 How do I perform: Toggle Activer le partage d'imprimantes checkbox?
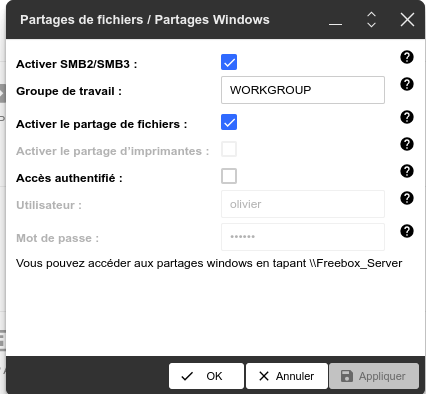(229, 149)
